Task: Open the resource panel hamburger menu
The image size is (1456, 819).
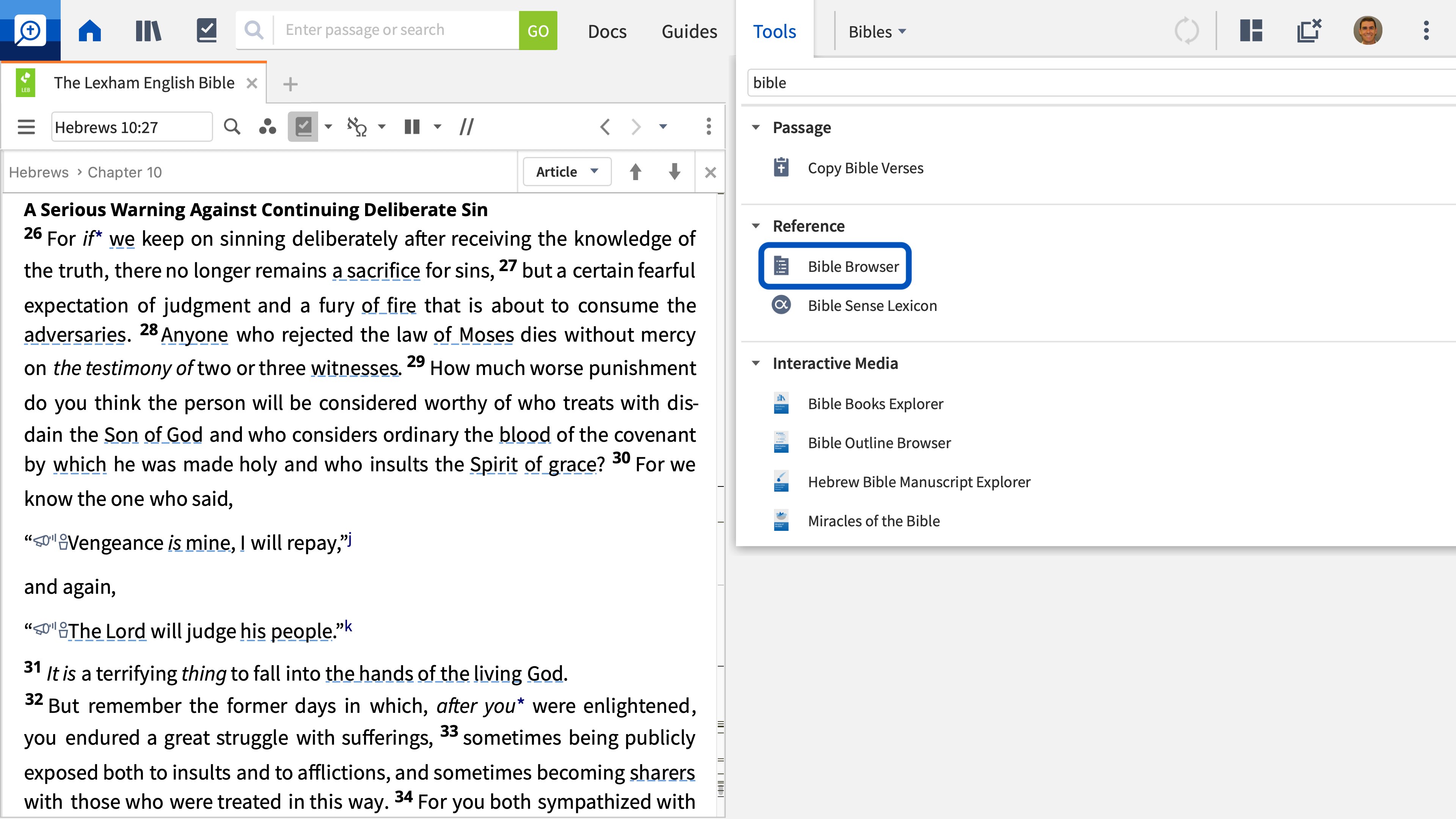Action: coord(26,127)
